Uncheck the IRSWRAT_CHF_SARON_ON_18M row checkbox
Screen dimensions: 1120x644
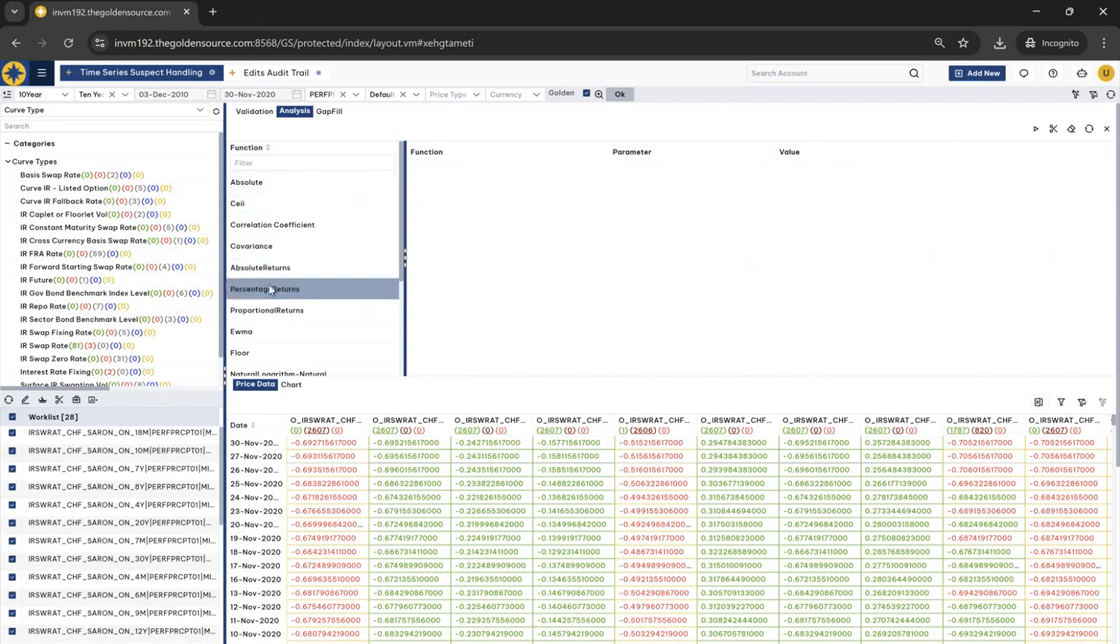click(12, 433)
